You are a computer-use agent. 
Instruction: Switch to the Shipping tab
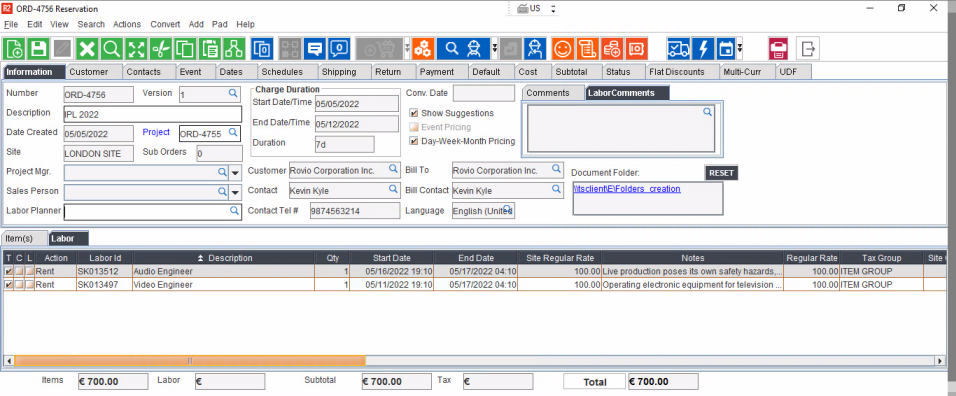(x=339, y=72)
